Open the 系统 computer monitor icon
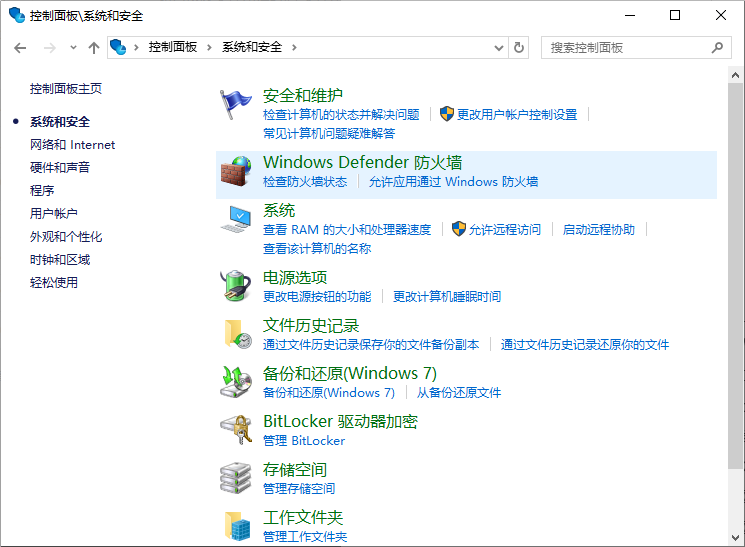This screenshot has width=745, height=547. coord(236,219)
